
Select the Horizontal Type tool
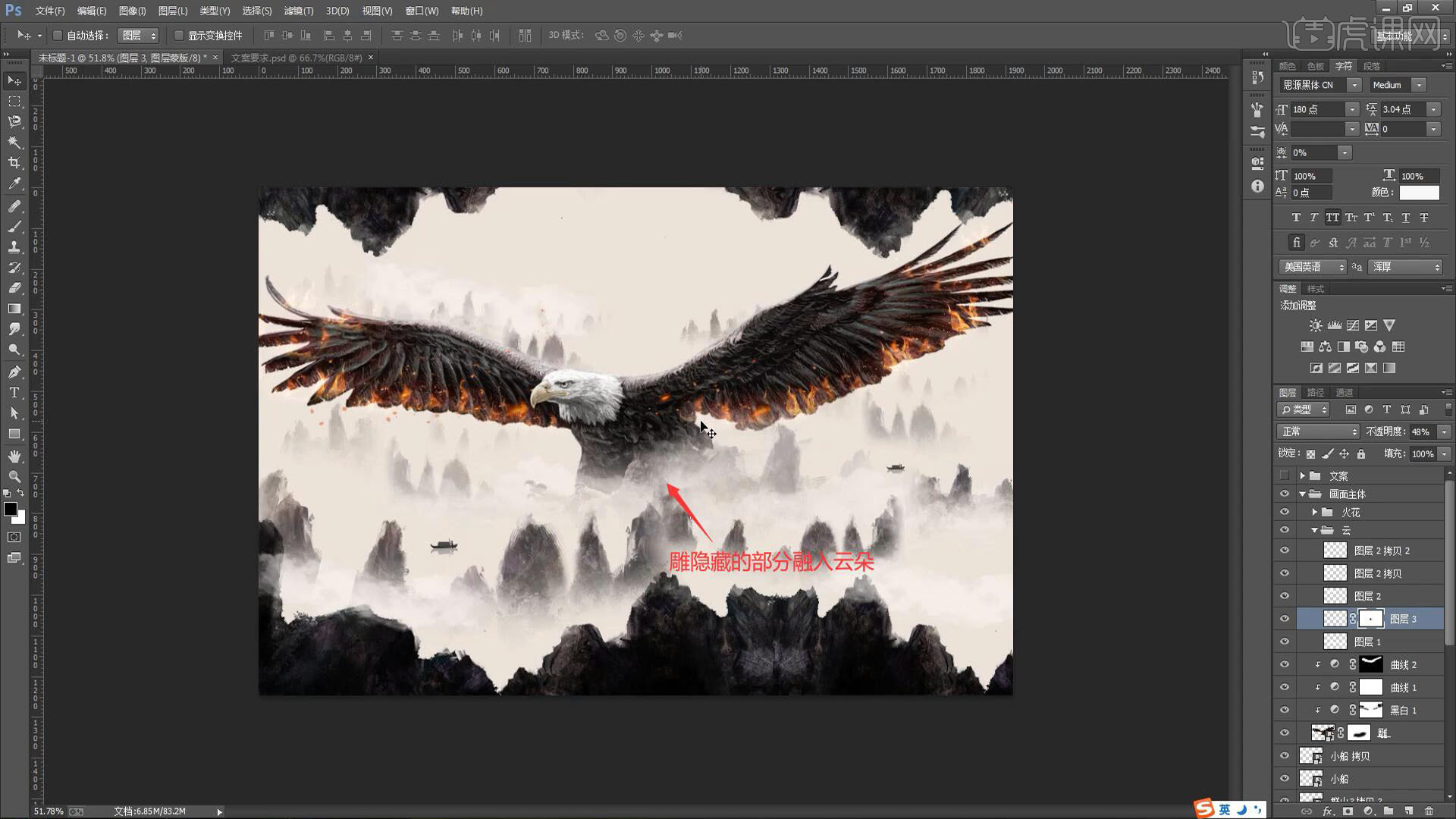click(14, 392)
